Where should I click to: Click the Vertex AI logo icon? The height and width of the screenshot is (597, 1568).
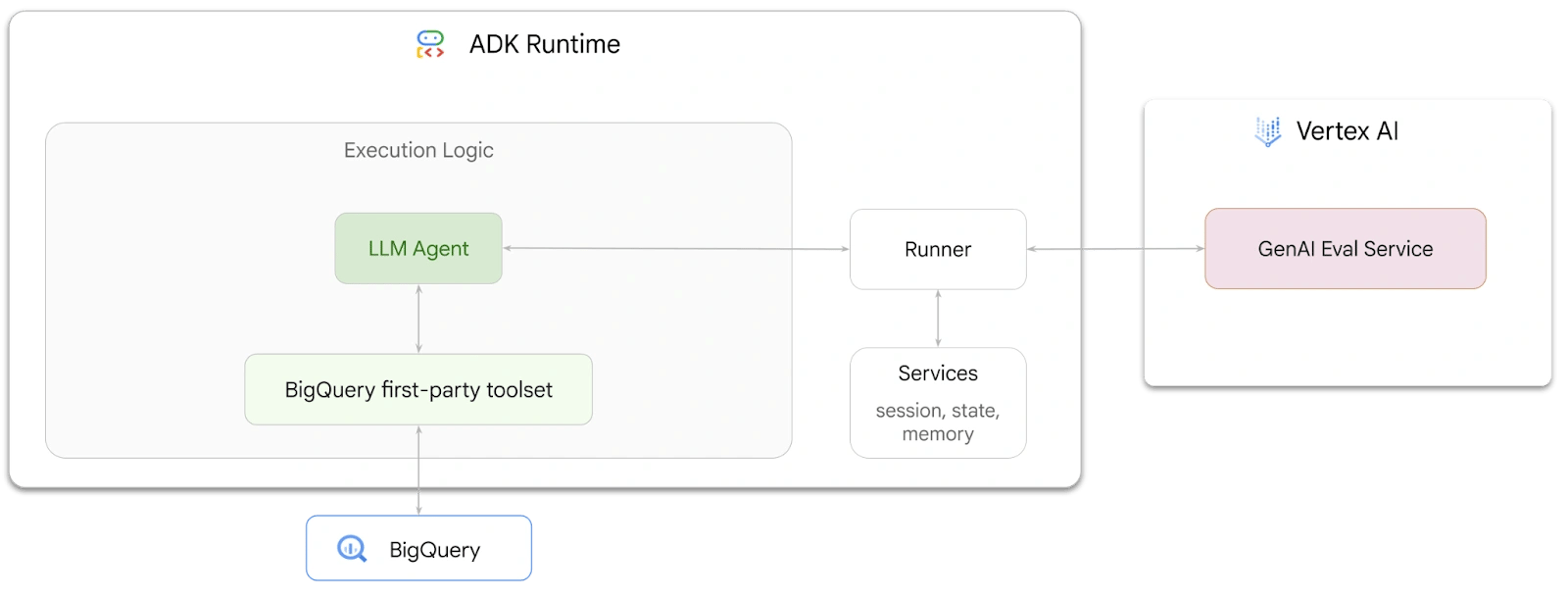(1268, 131)
